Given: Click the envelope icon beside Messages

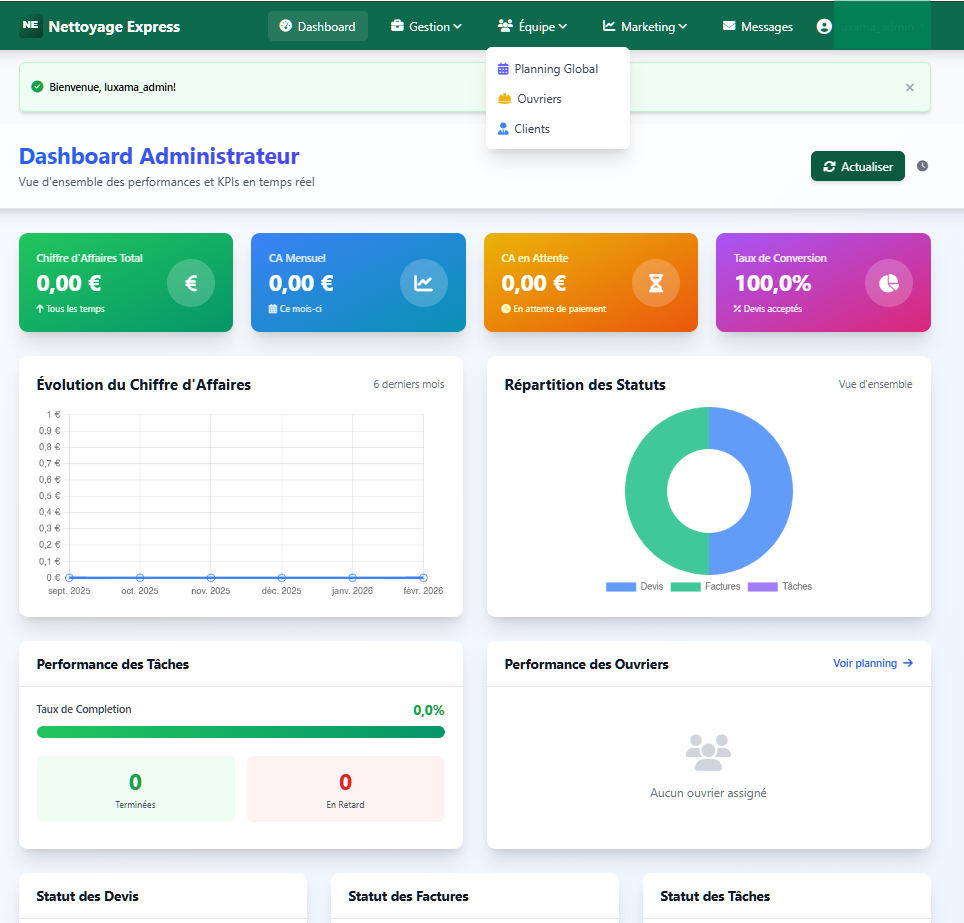Looking at the screenshot, I should [729, 26].
